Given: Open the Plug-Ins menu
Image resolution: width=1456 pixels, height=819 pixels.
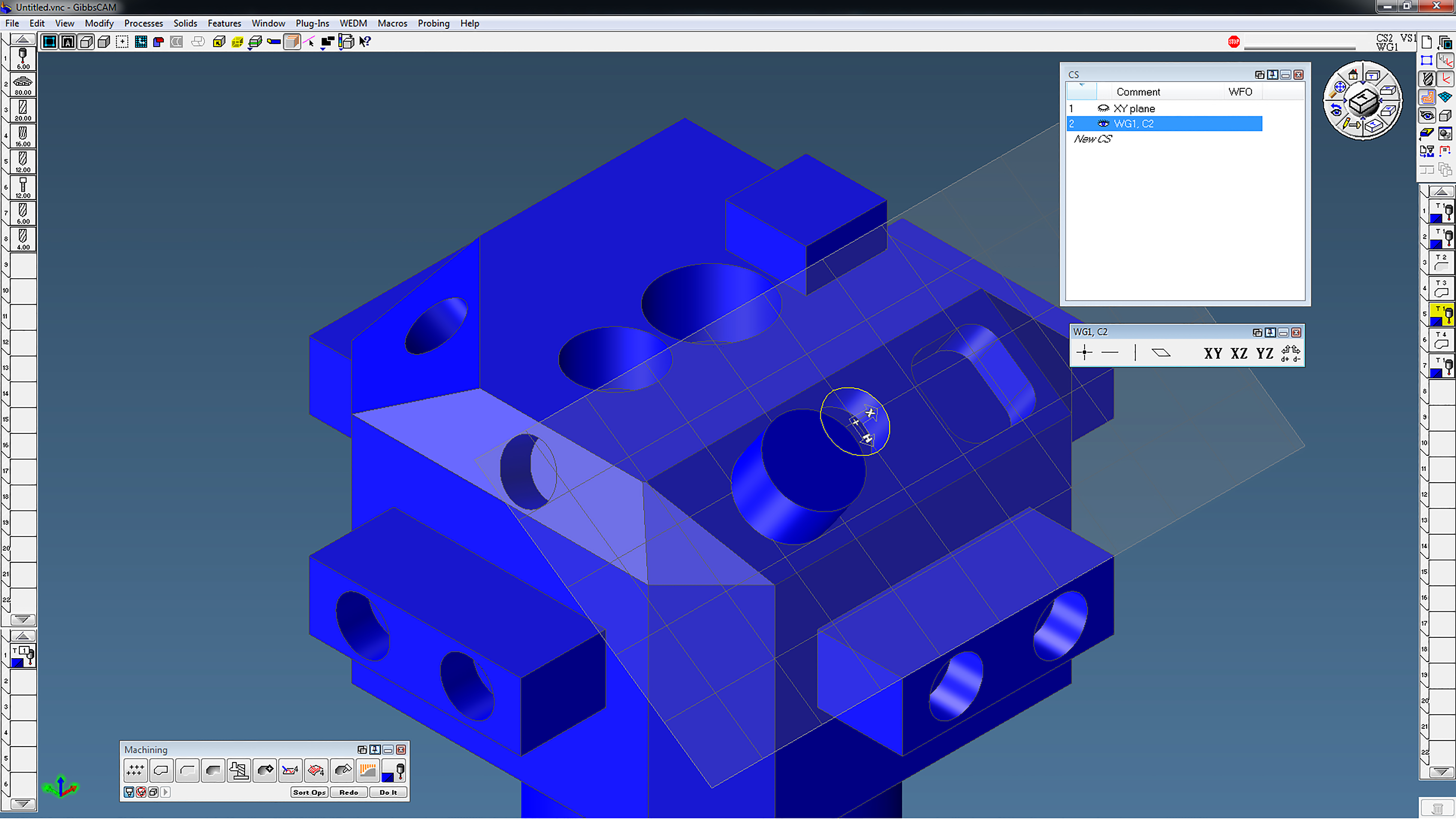Looking at the screenshot, I should point(312,23).
